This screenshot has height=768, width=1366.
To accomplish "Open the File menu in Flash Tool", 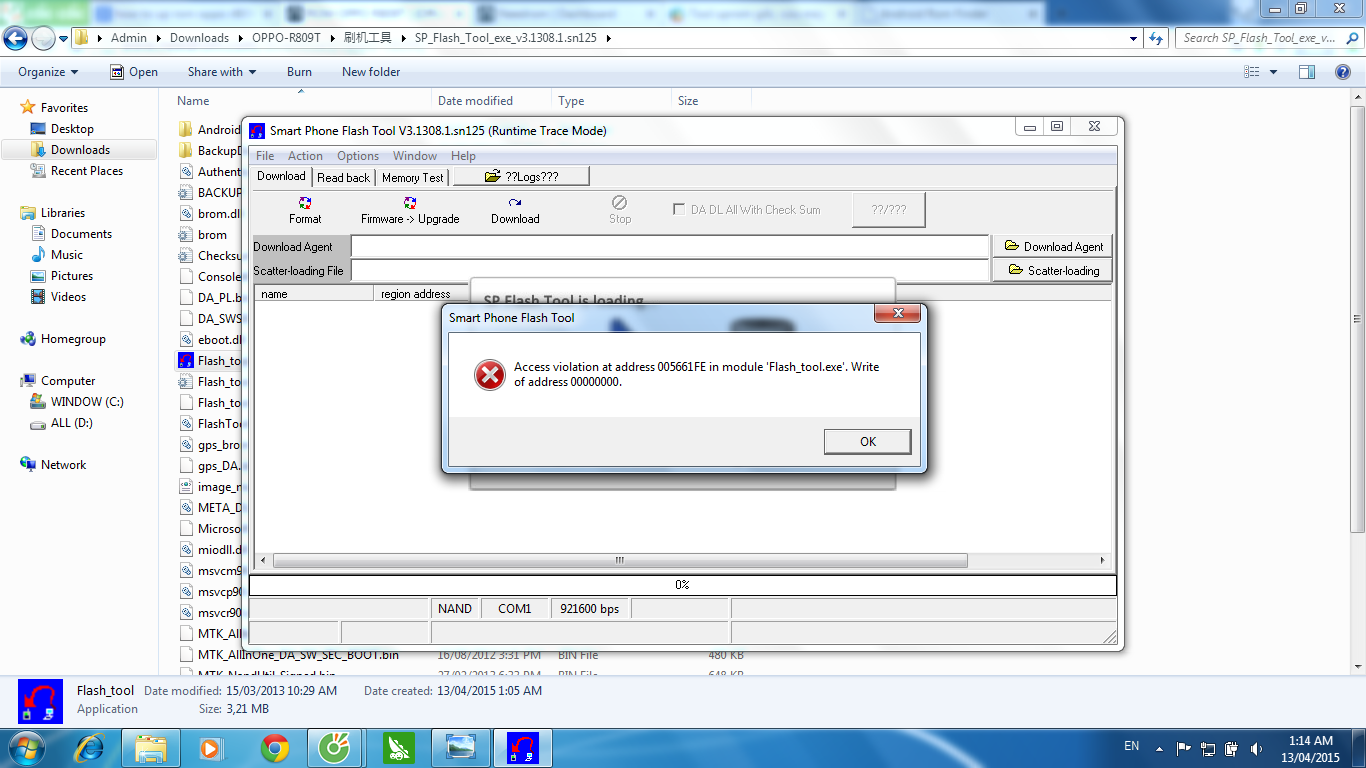I will tap(265, 156).
